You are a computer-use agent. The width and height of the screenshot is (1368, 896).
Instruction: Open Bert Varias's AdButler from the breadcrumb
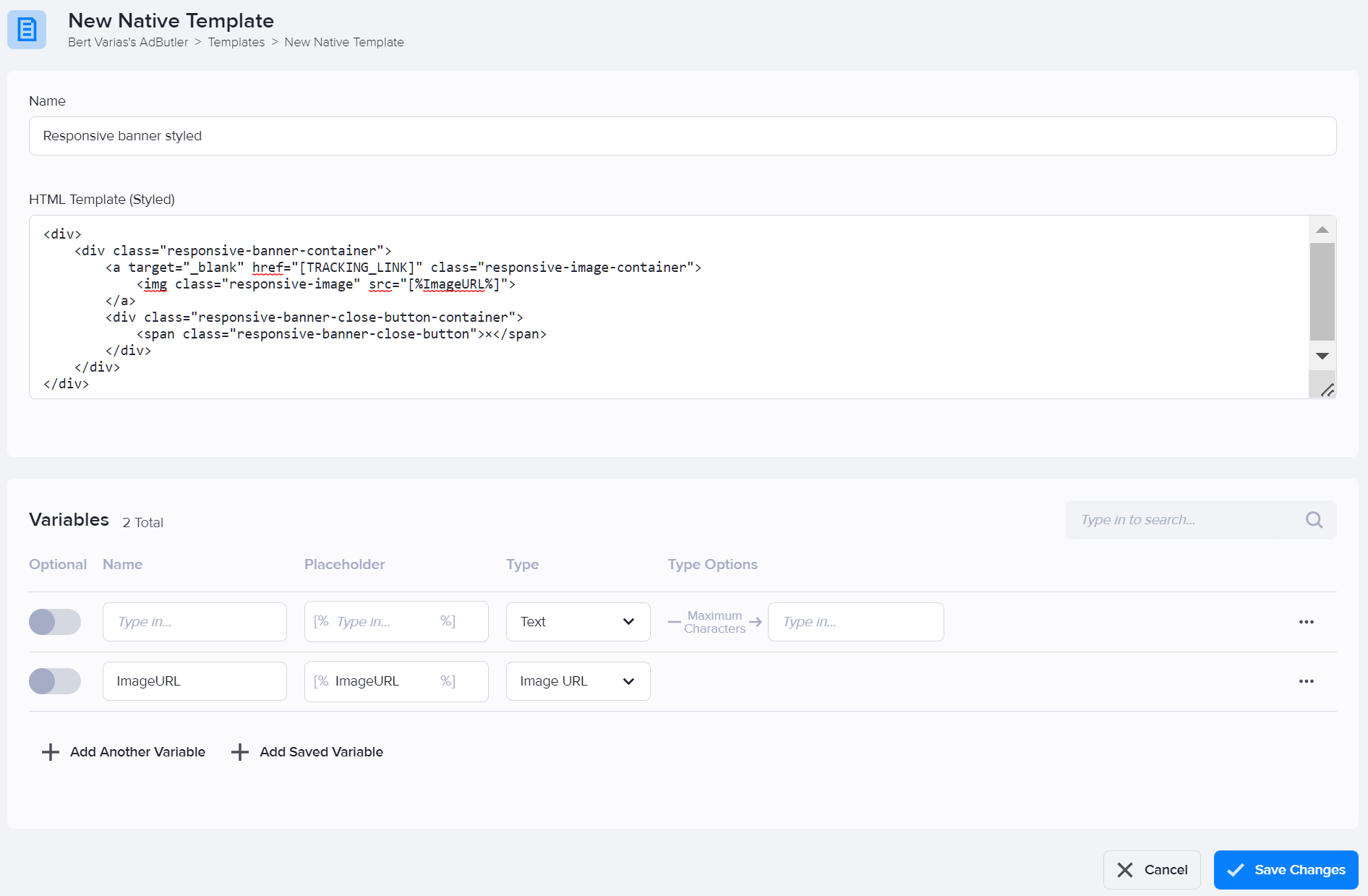pos(127,42)
